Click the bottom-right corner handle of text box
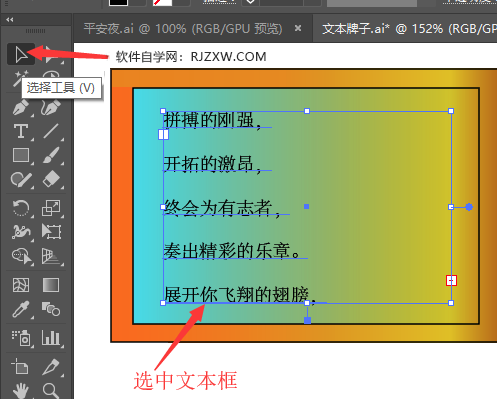 [x=451, y=303]
